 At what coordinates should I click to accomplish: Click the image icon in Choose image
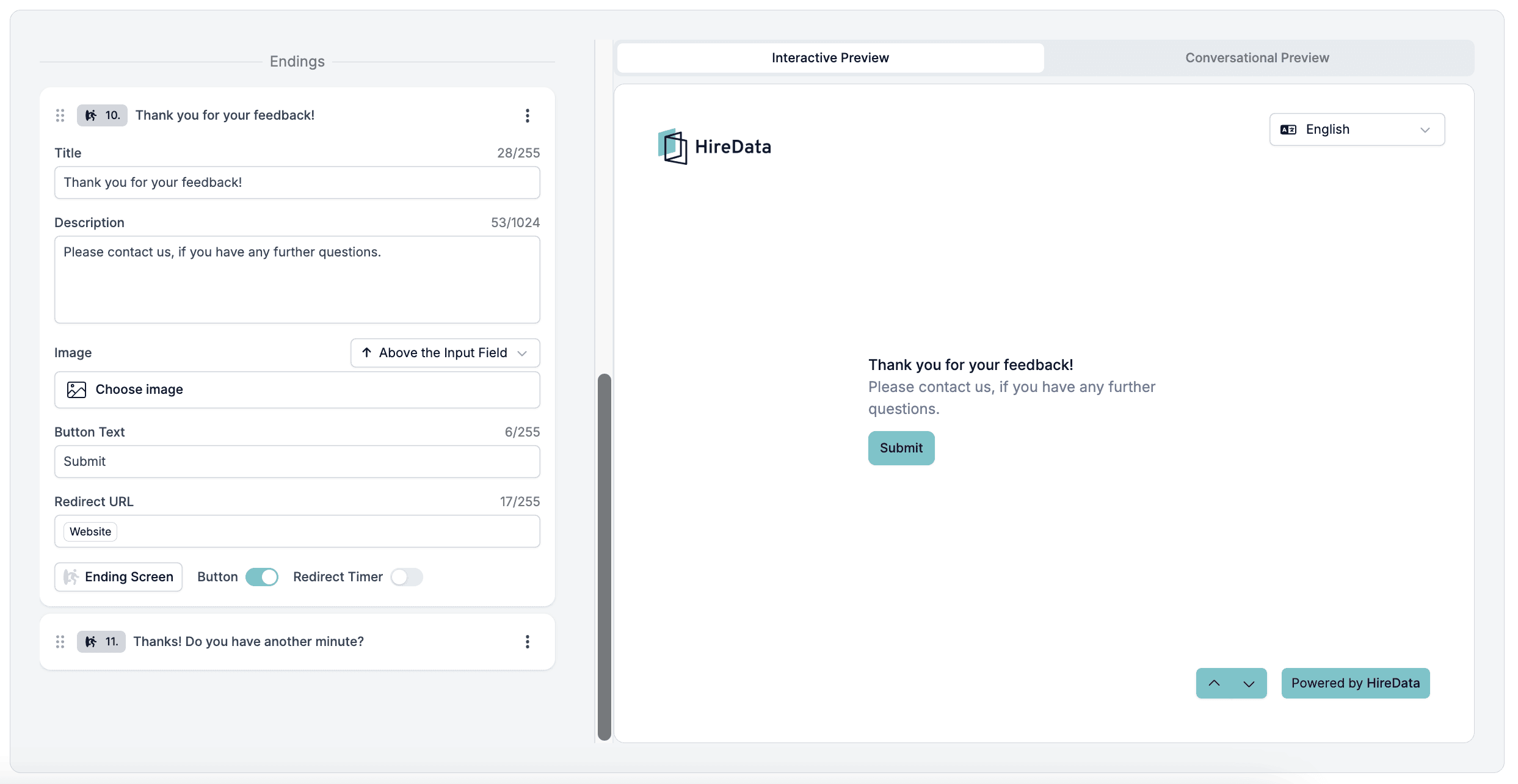coord(76,390)
